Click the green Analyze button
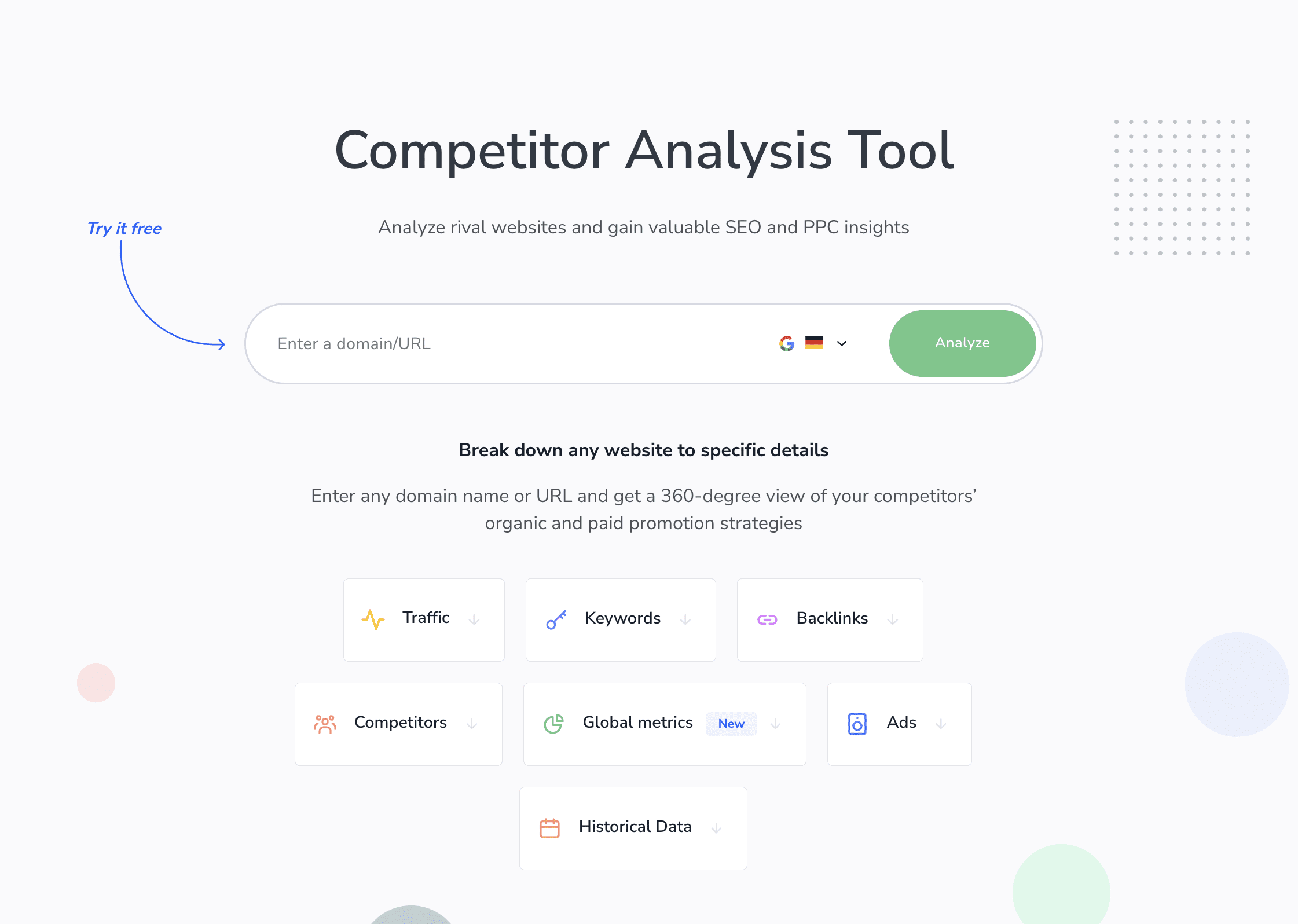1298x924 pixels. point(962,344)
